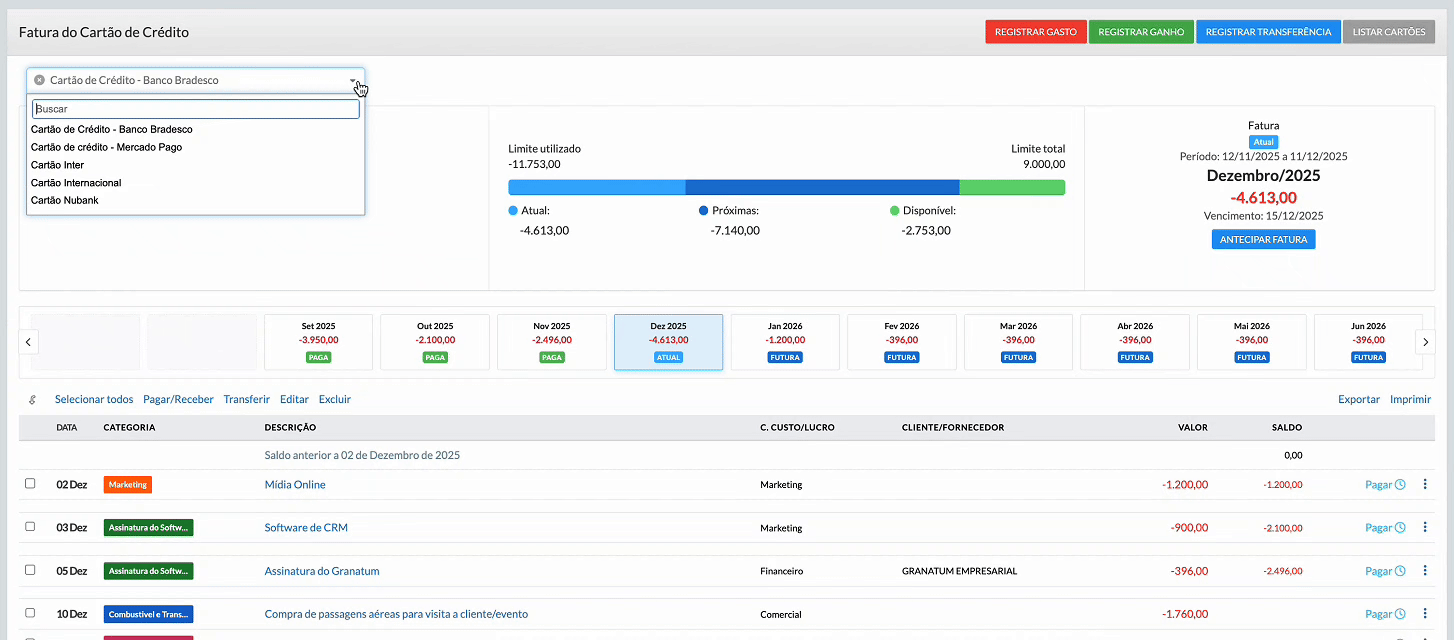Open the Software de CRM description link

click(306, 528)
